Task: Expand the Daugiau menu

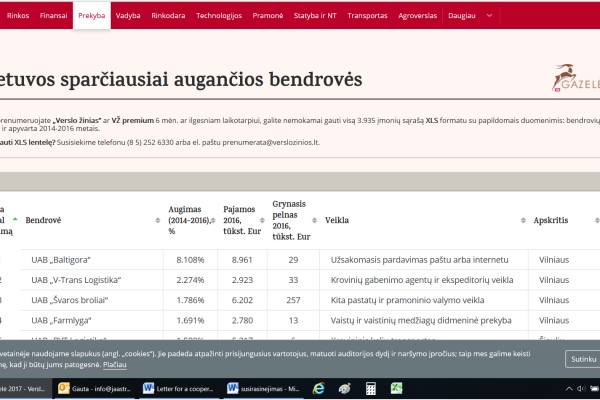Action: (x=462, y=16)
